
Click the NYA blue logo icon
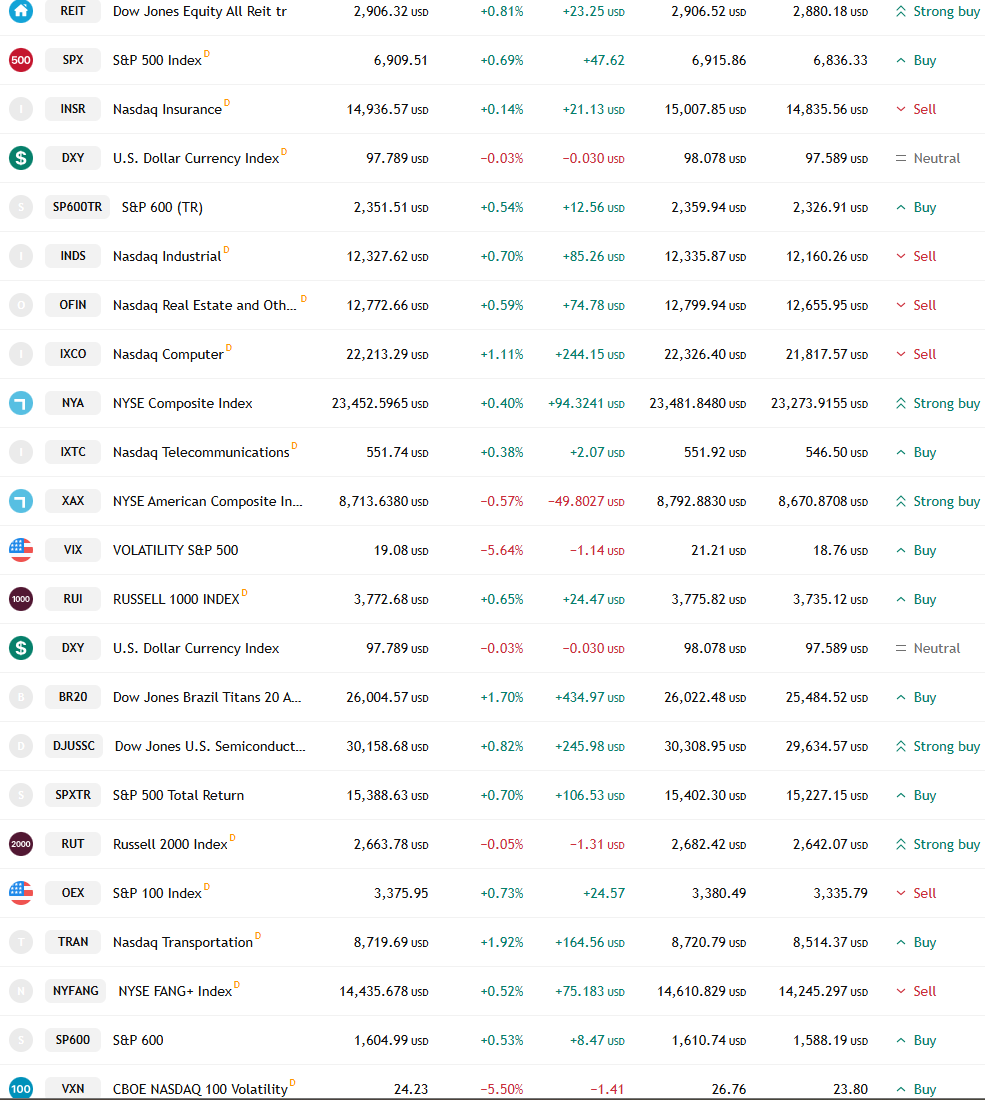tap(21, 403)
